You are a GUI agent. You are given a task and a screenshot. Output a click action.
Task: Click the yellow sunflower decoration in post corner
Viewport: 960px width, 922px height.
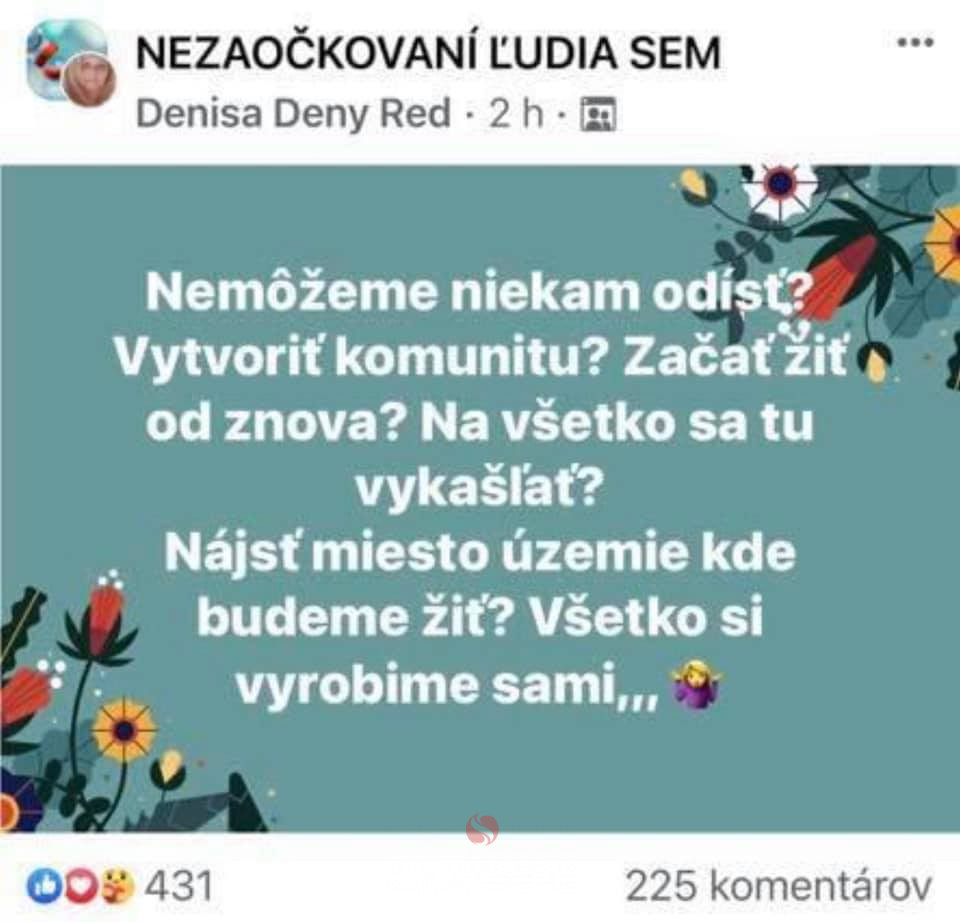[x=124, y=731]
